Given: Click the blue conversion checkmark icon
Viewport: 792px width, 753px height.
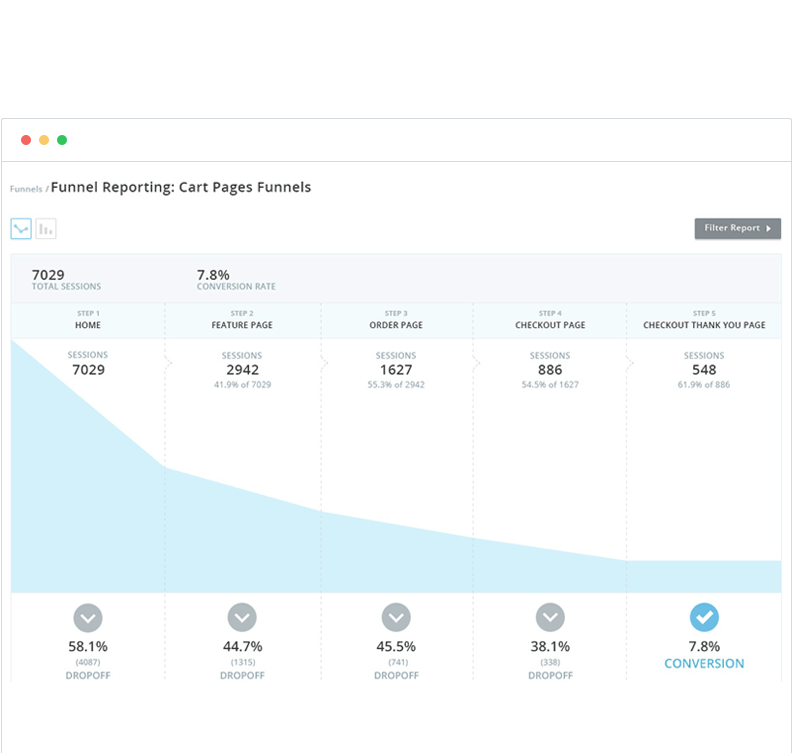Looking at the screenshot, I should click(704, 617).
